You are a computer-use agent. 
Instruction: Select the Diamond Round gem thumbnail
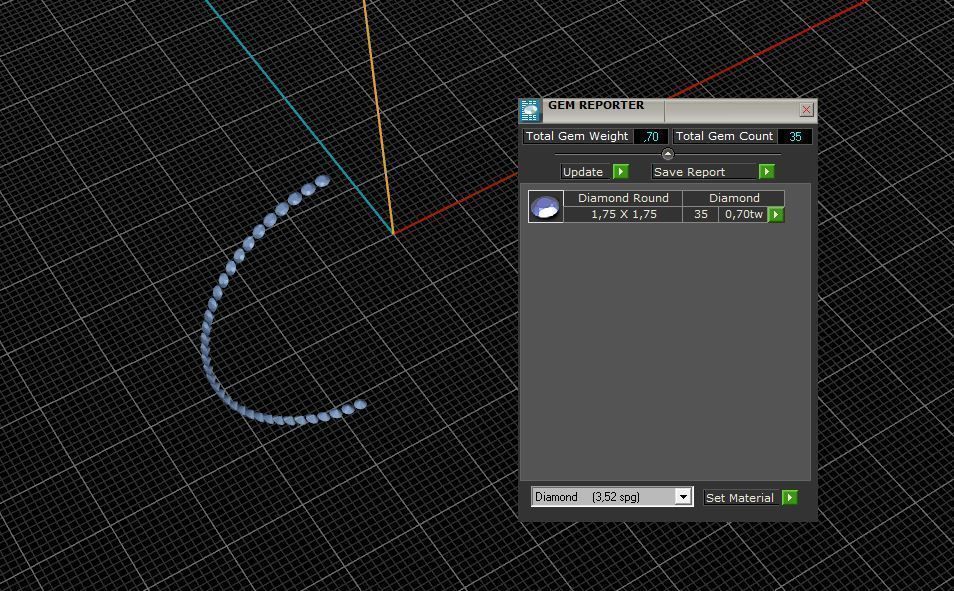pos(546,206)
